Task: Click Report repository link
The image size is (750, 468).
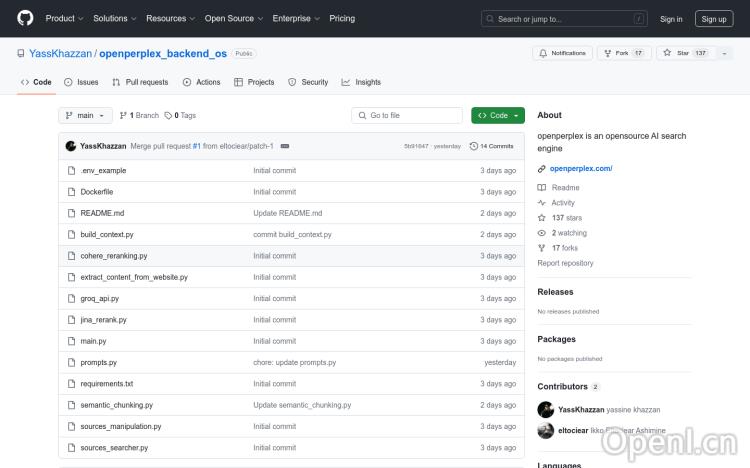Action: pyautogui.click(x=565, y=263)
